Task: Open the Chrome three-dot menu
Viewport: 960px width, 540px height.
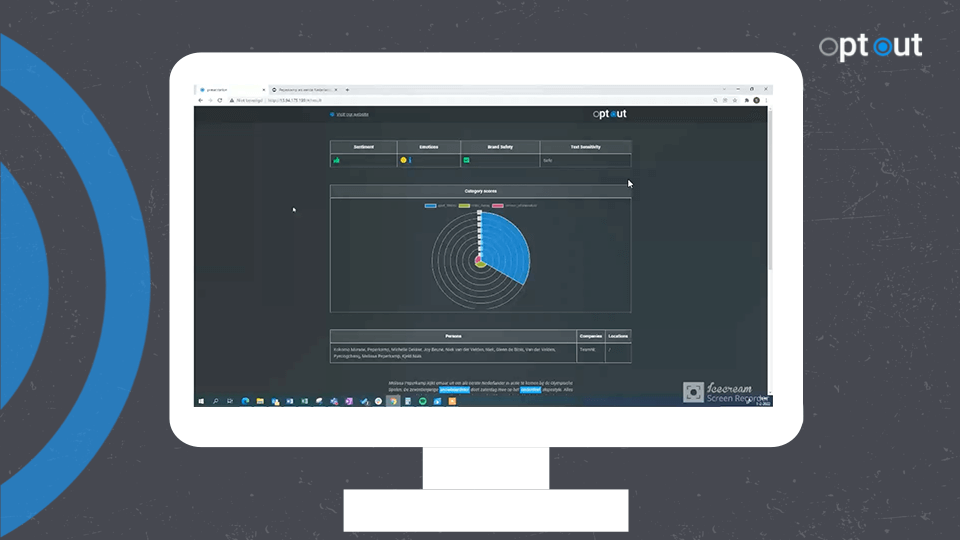Action: pos(766,100)
